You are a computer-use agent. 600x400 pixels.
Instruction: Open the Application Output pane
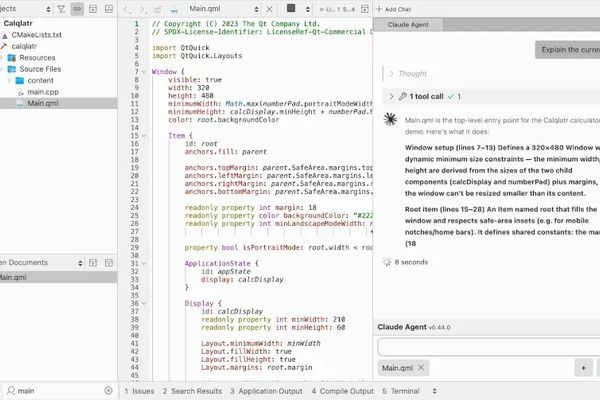click(266, 391)
